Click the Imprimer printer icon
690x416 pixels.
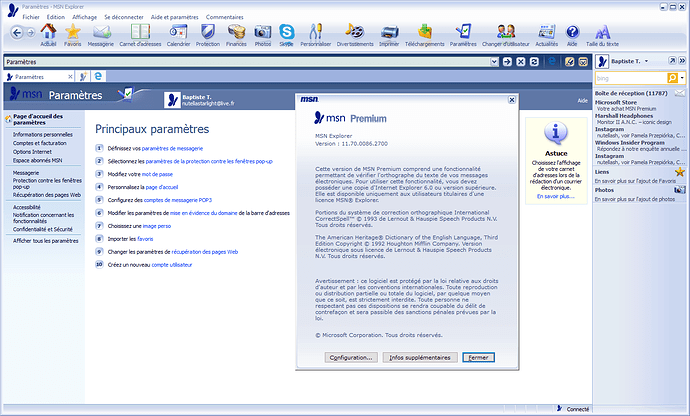click(x=389, y=34)
